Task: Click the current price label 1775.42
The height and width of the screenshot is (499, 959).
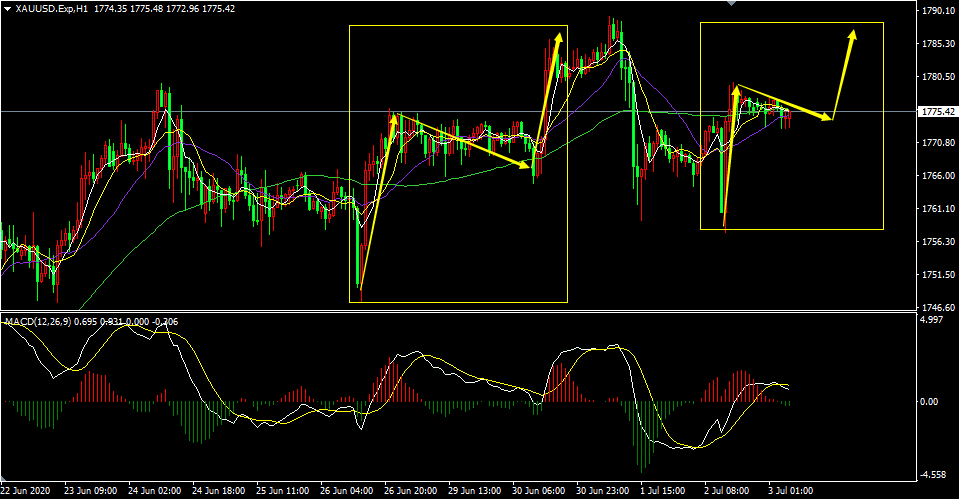Action: click(x=937, y=112)
